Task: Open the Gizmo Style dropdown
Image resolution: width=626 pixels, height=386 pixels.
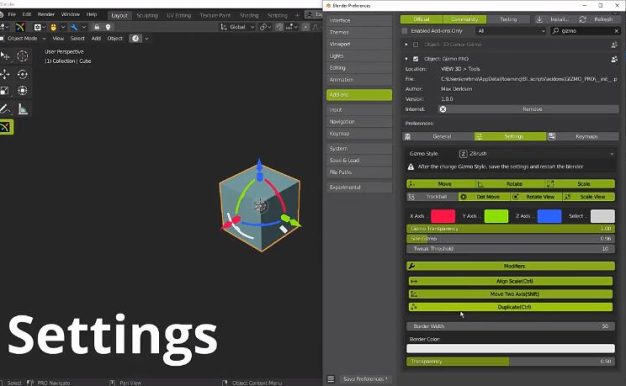Action: pos(536,154)
